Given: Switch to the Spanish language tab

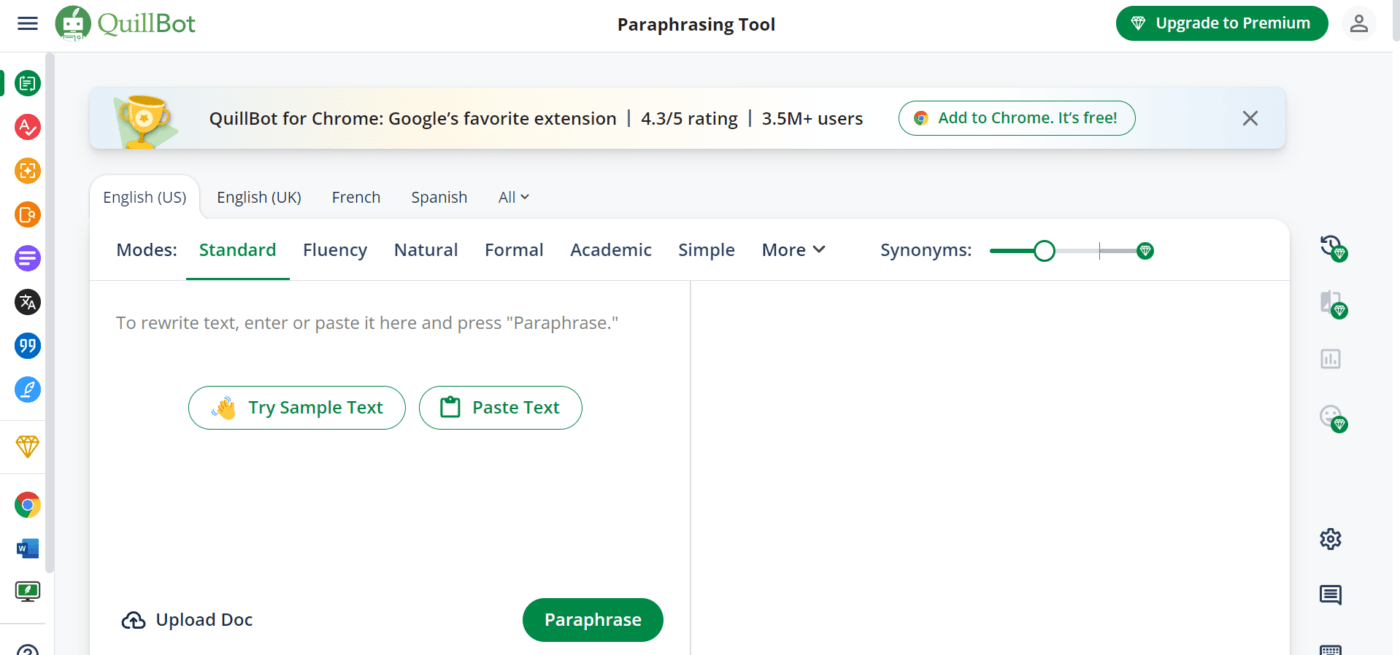Looking at the screenshot, I should tap(439, 197).
